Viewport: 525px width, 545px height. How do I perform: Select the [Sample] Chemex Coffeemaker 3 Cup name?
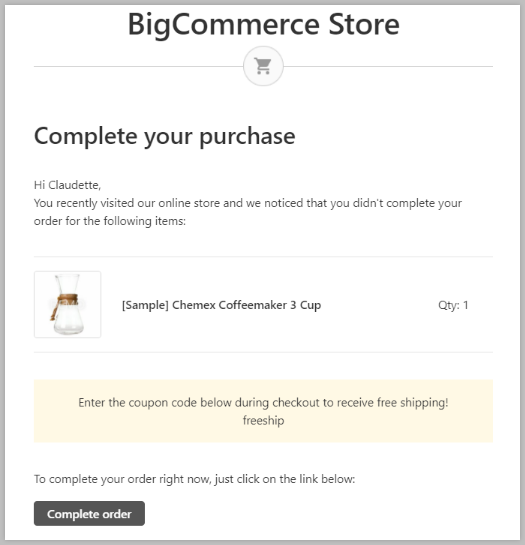[221, 305]
